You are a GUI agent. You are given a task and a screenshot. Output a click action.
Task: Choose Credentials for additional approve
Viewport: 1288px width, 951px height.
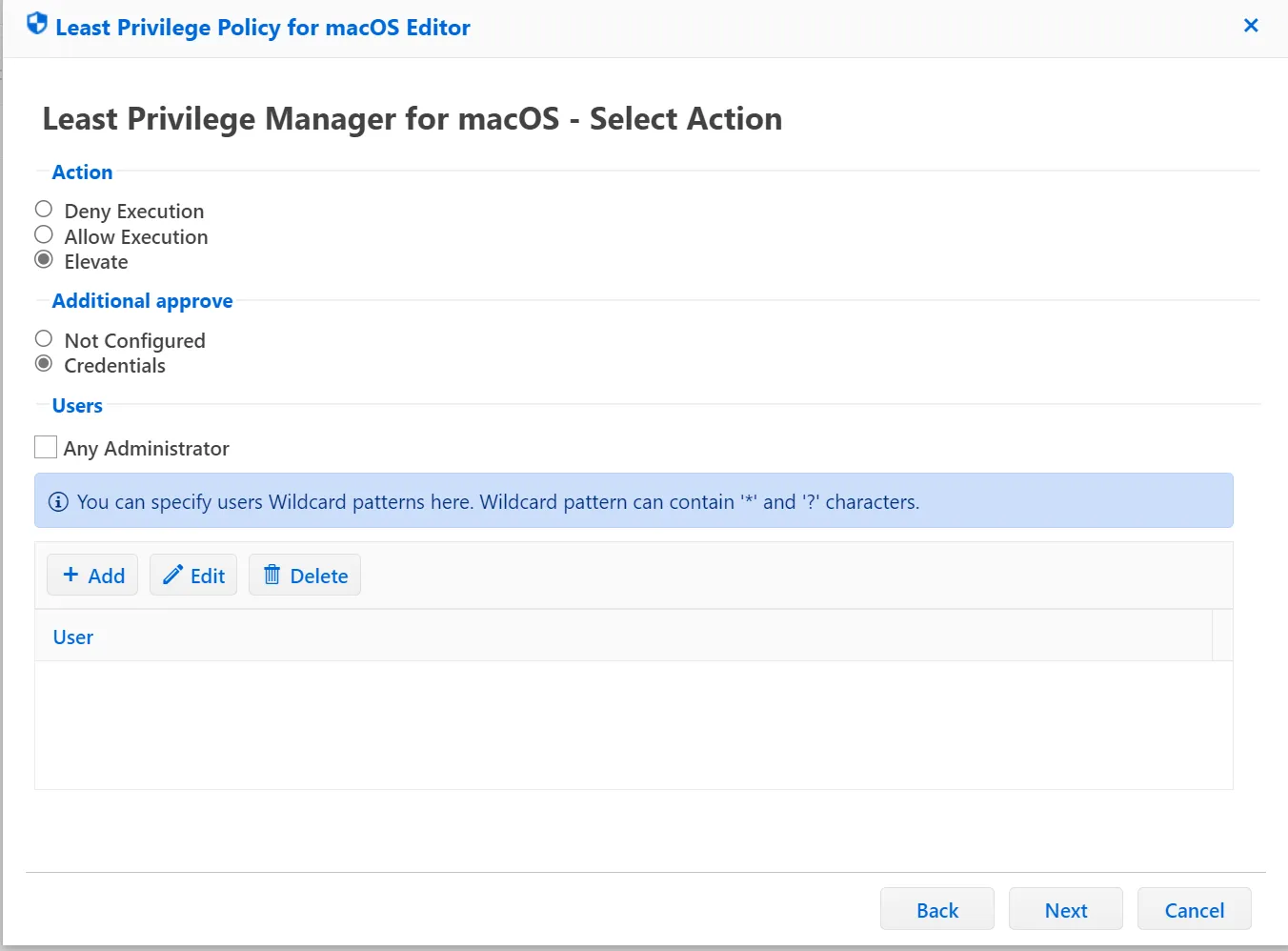coord(43,363)
